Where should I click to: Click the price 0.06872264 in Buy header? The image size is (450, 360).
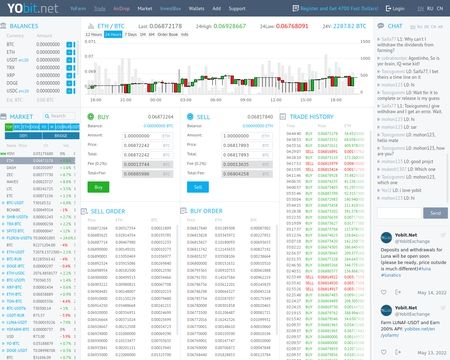(161, 117)
